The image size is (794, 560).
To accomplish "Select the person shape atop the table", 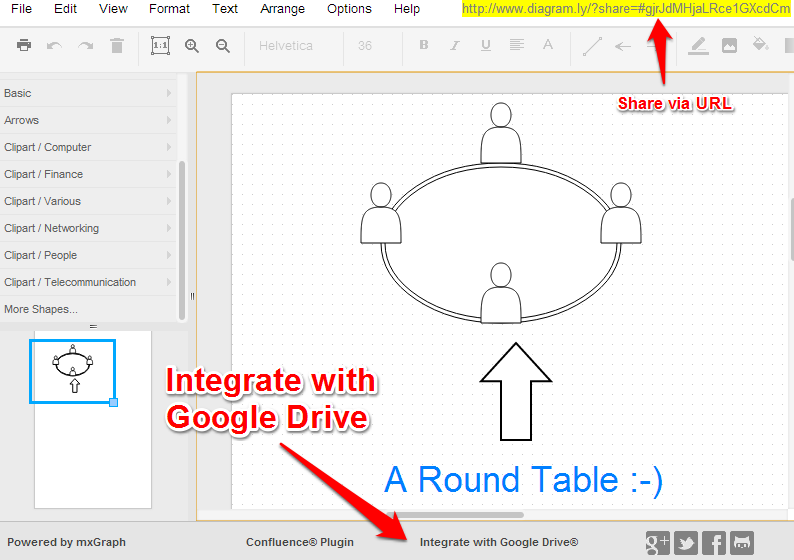I will point(501,133).
